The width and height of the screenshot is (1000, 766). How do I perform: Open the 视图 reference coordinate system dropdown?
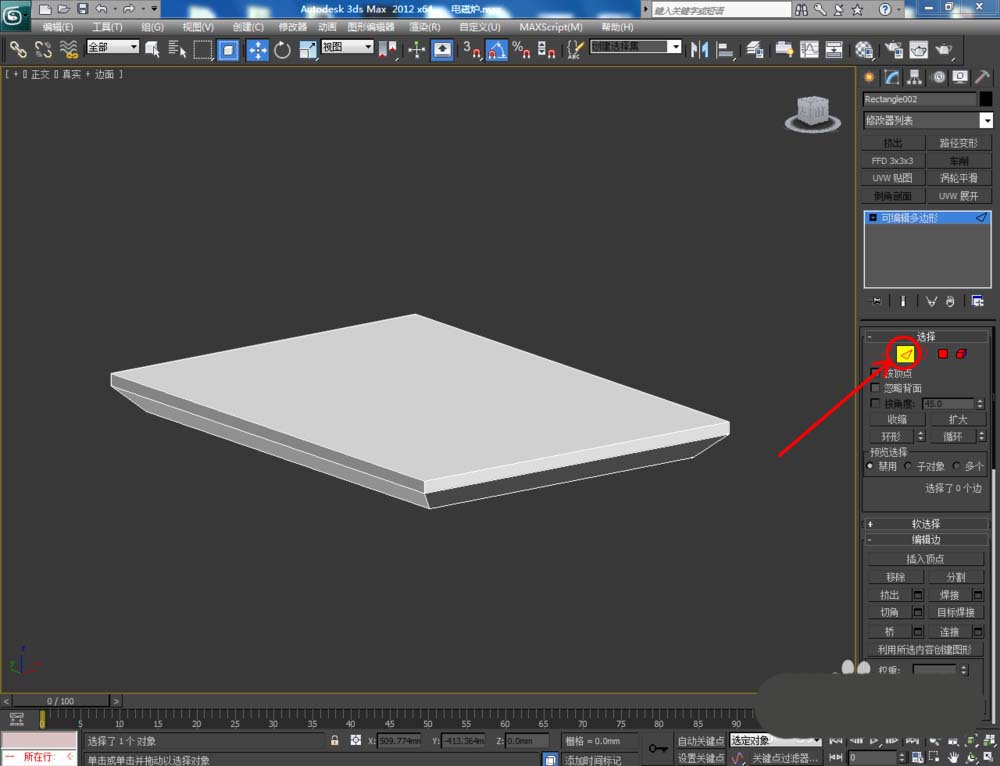[347, 47]
